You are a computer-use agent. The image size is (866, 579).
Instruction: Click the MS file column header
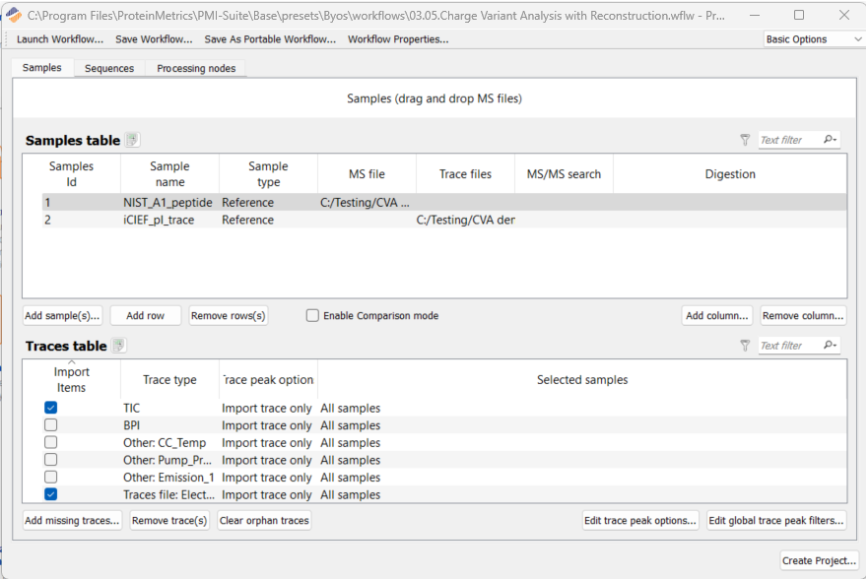coord(367,173)
